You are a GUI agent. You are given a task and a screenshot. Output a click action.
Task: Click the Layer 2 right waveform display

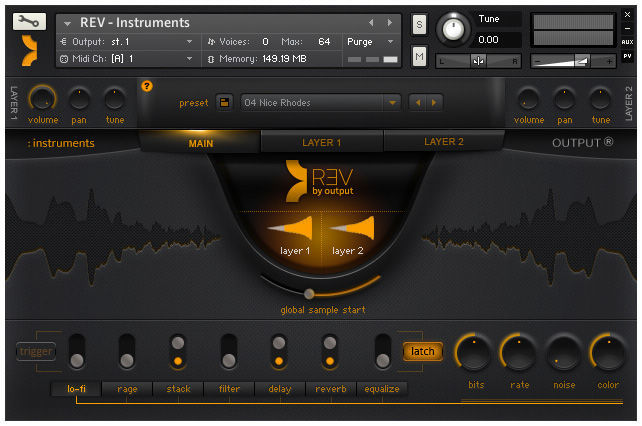tap(529, 236)
